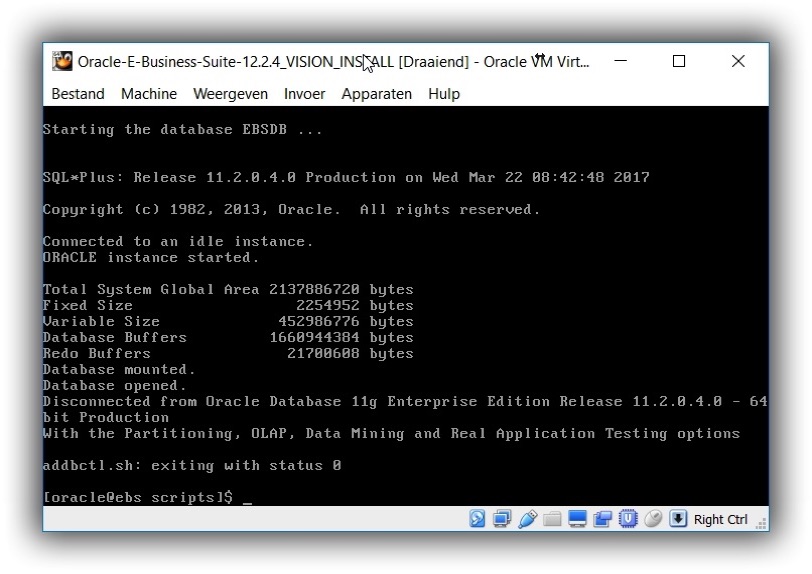
Task: Click the 'Connected to an idle instance.' line
Action: click(x=178, y=241)
